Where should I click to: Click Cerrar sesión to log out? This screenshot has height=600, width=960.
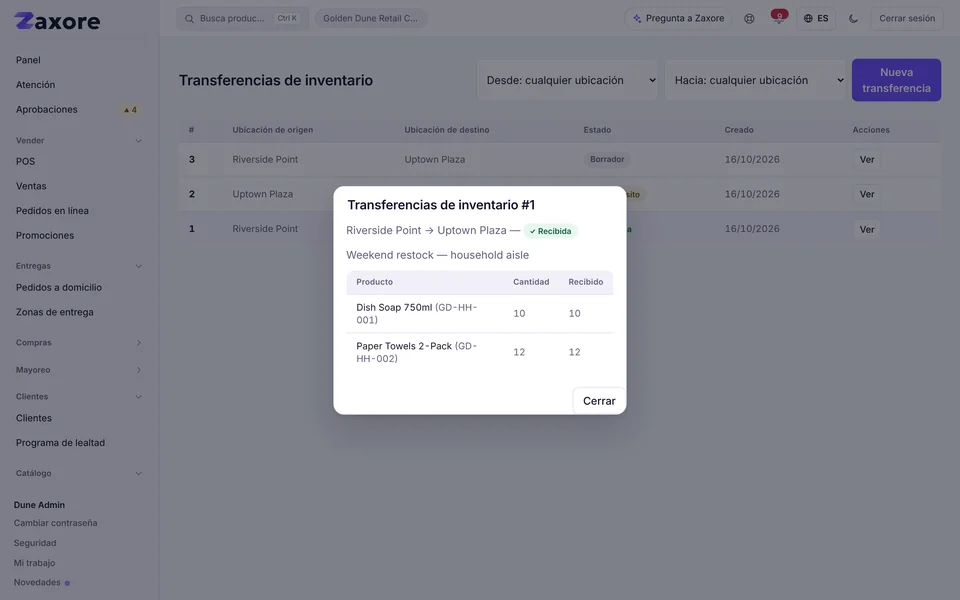[907, 18]
